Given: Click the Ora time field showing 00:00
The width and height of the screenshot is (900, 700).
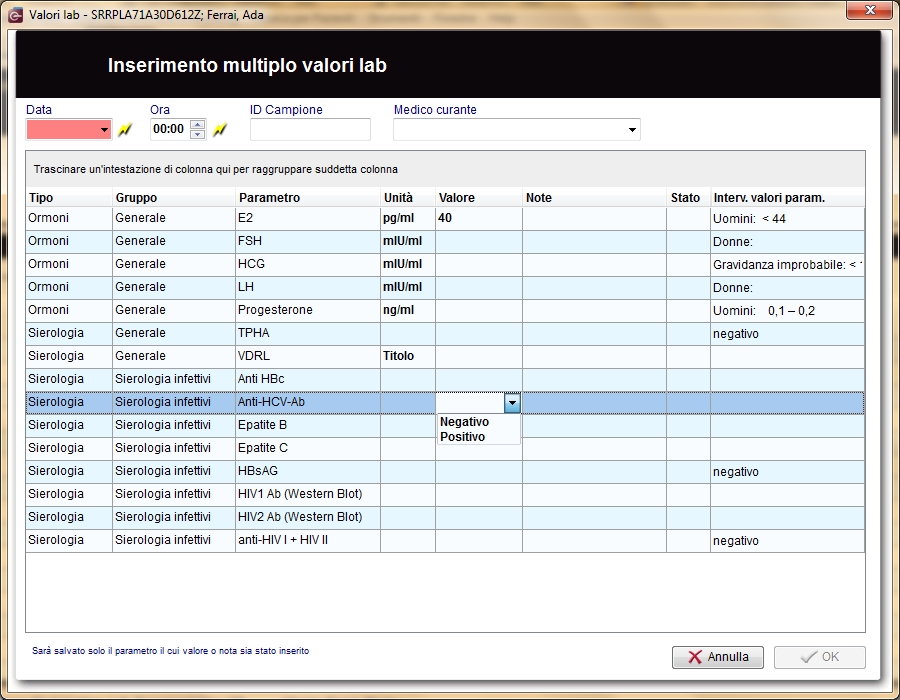Looking at the screenshot, I should [x=169, y=129].
